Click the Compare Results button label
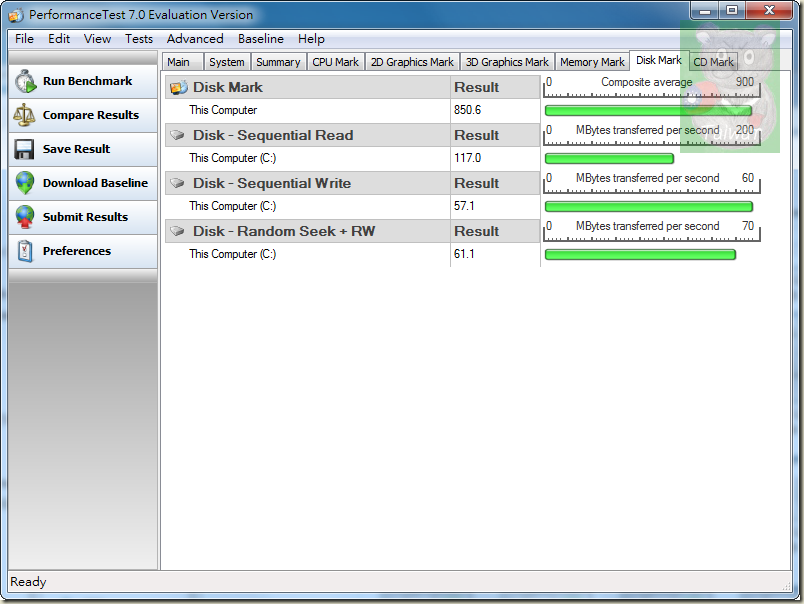Image resolution: width=804 pixels, height=604 pixels. [91, 115]
